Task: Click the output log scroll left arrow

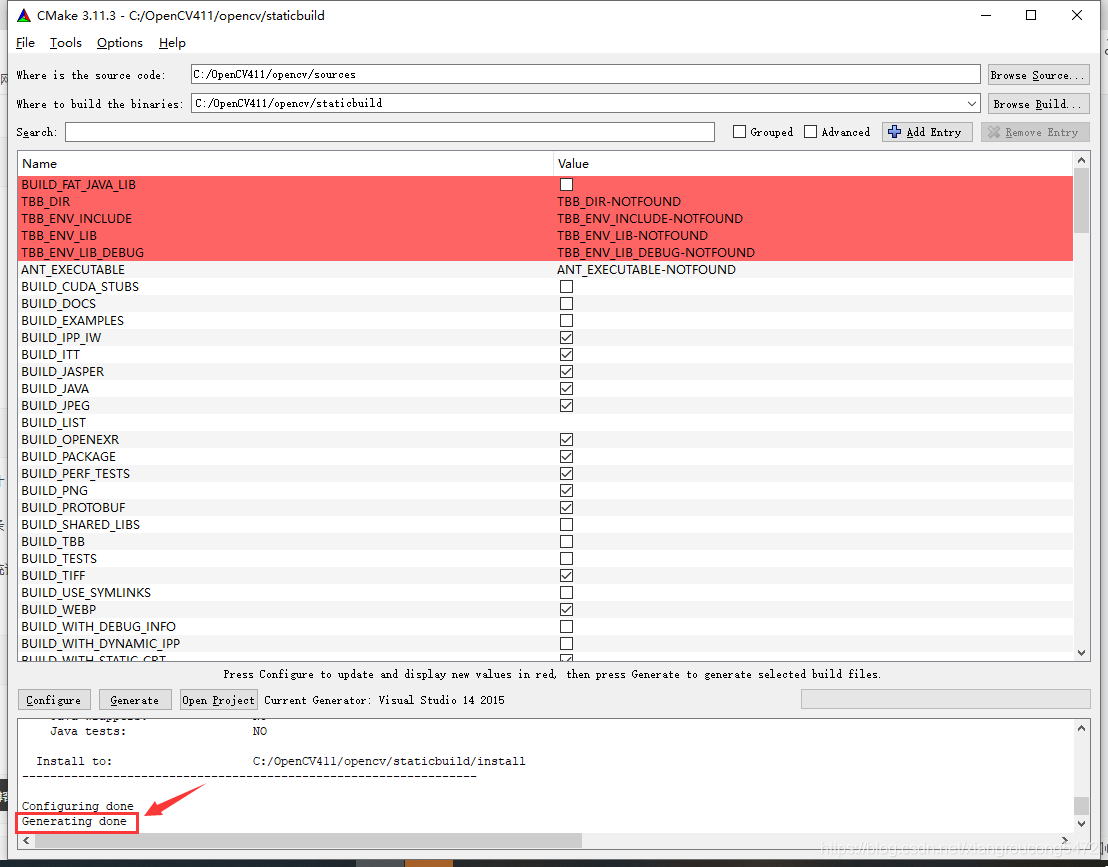Action: [26, 840]
